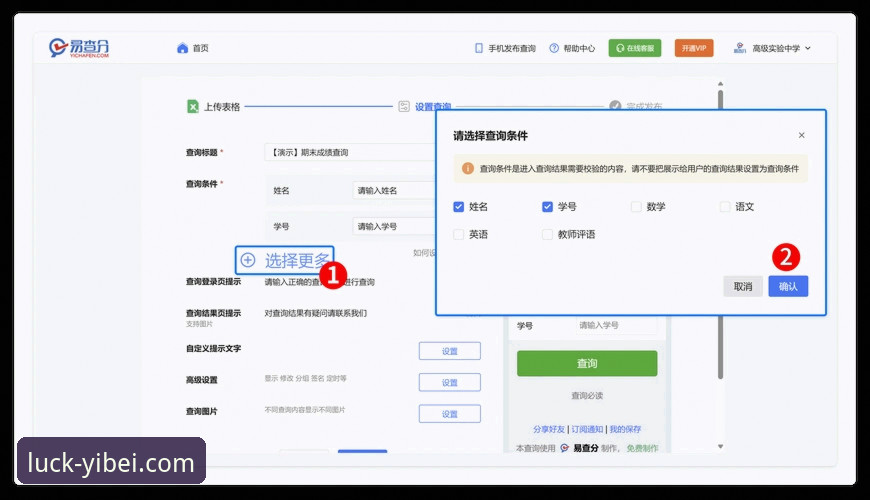Click the 查询标题 input field
The height and width of the screenshot is (500, 870).
coord(350,152)
